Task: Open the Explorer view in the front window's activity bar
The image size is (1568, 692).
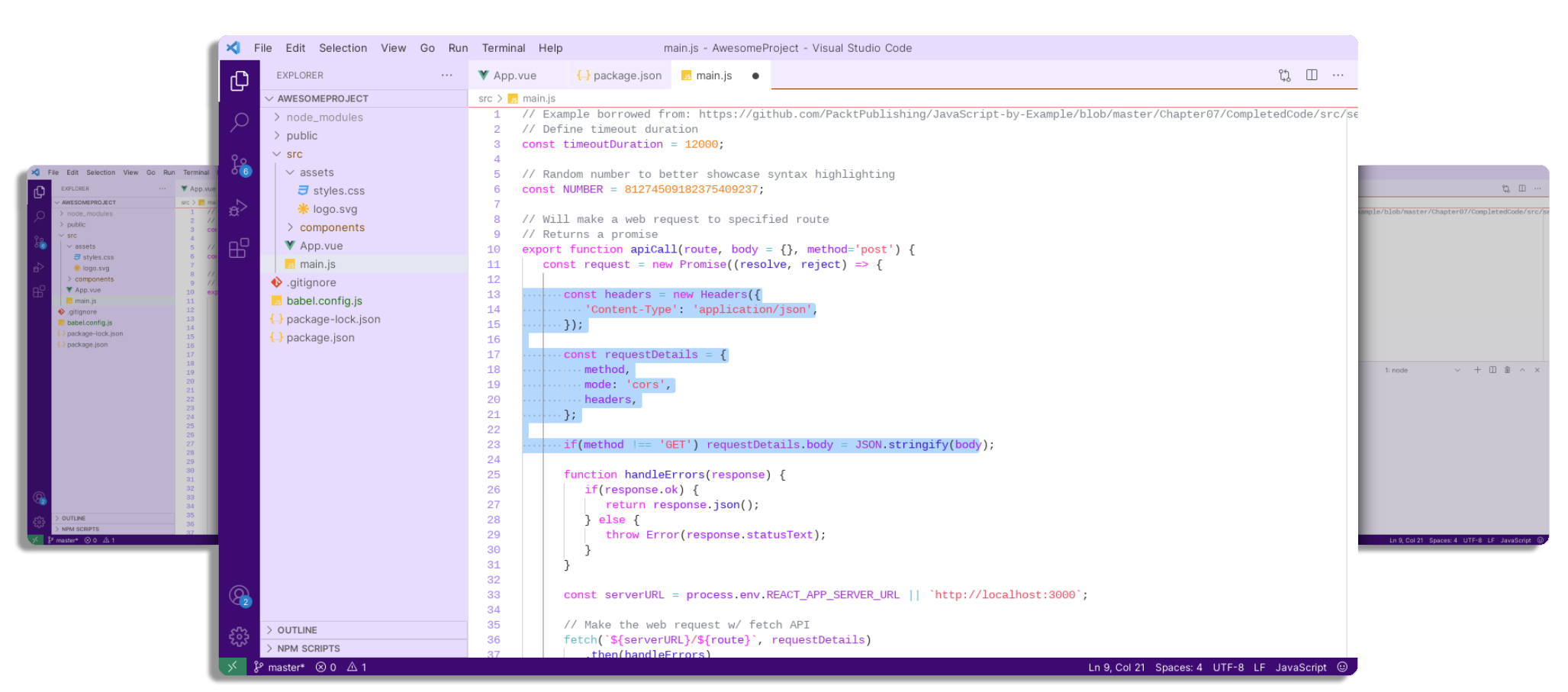Action: tap(239, 81)
